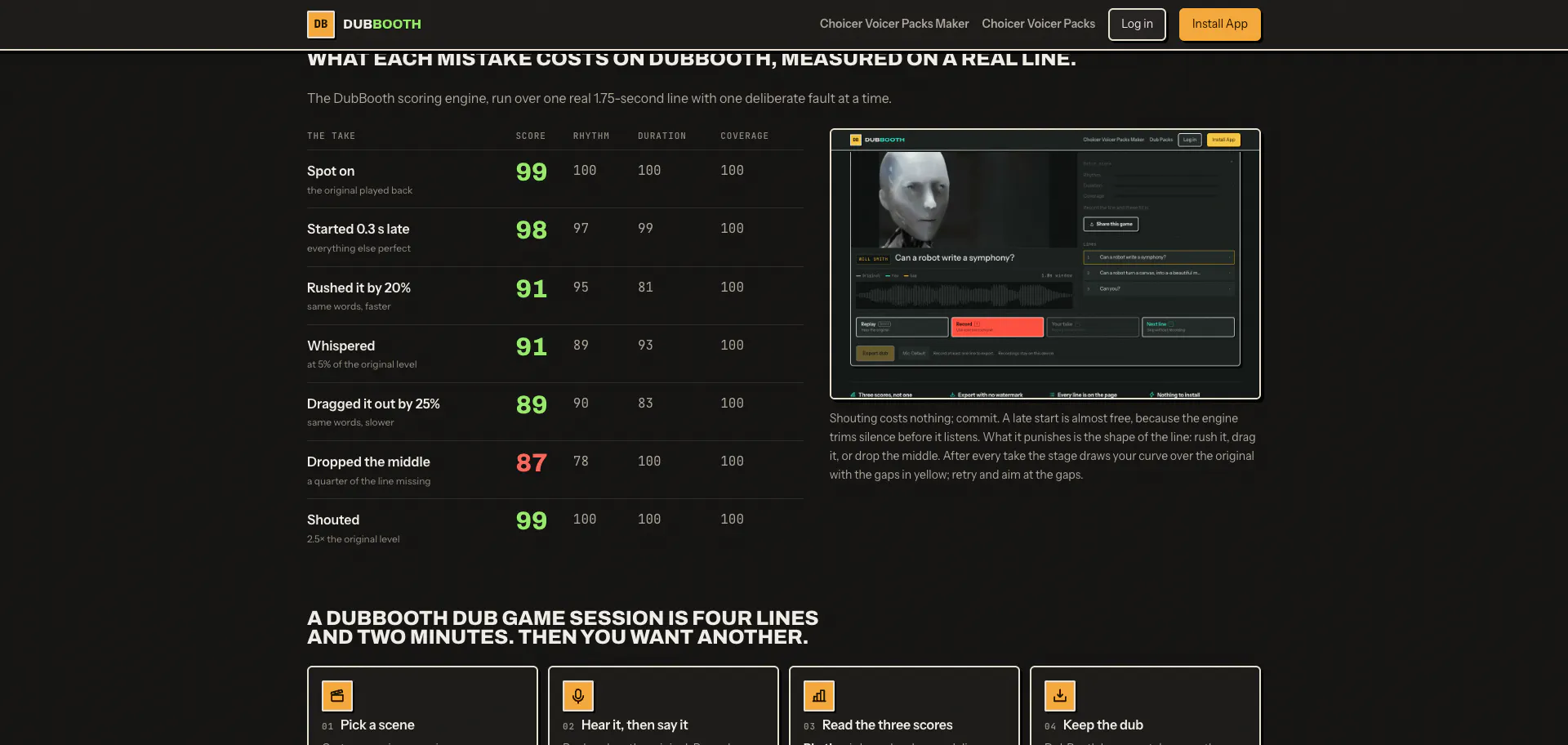Select the 'Read the three scores' step title
This screenshot has width=1568, height=745.
[x=888, y=725]
